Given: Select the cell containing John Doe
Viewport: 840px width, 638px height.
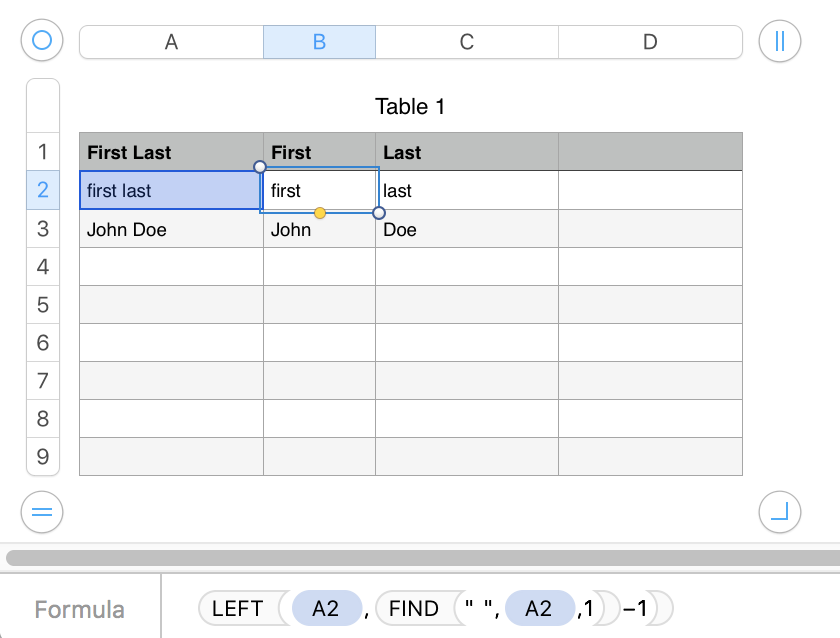Looking at the screenshot, I should [171, 230].
